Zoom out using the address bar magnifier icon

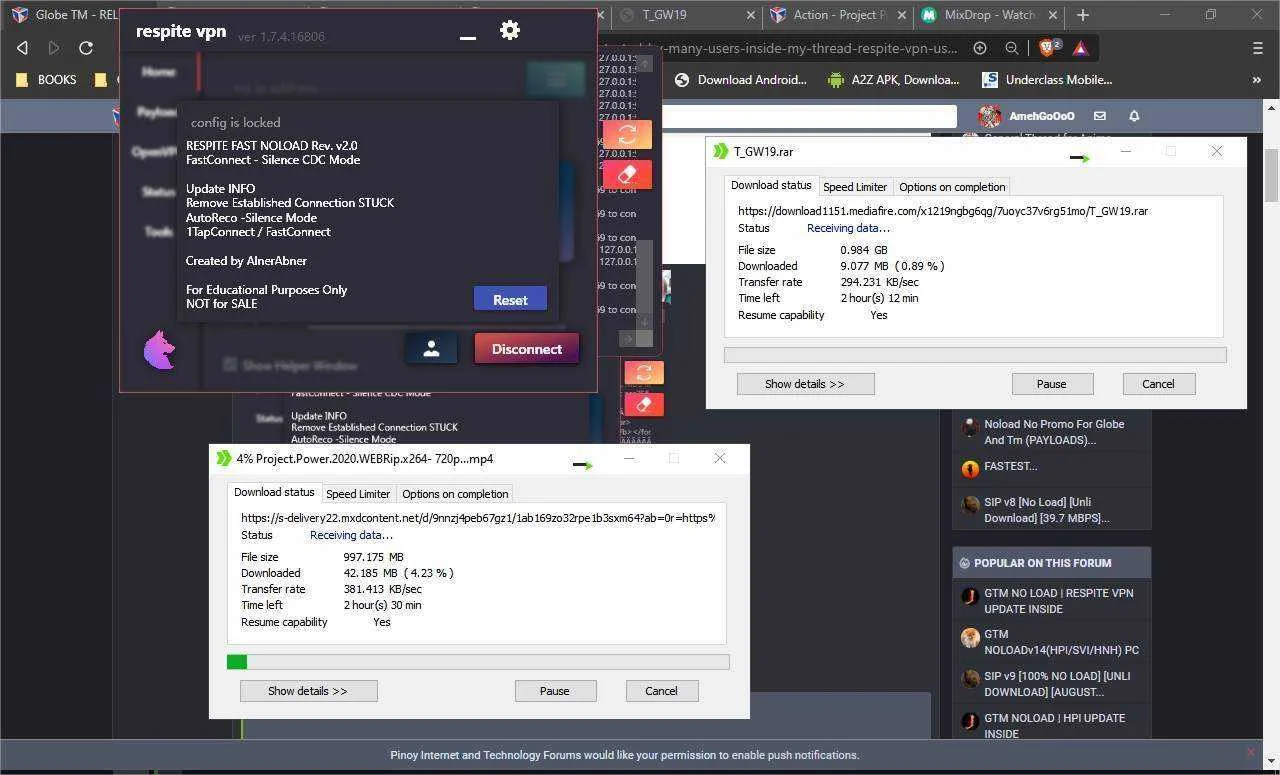point(1012,48)
